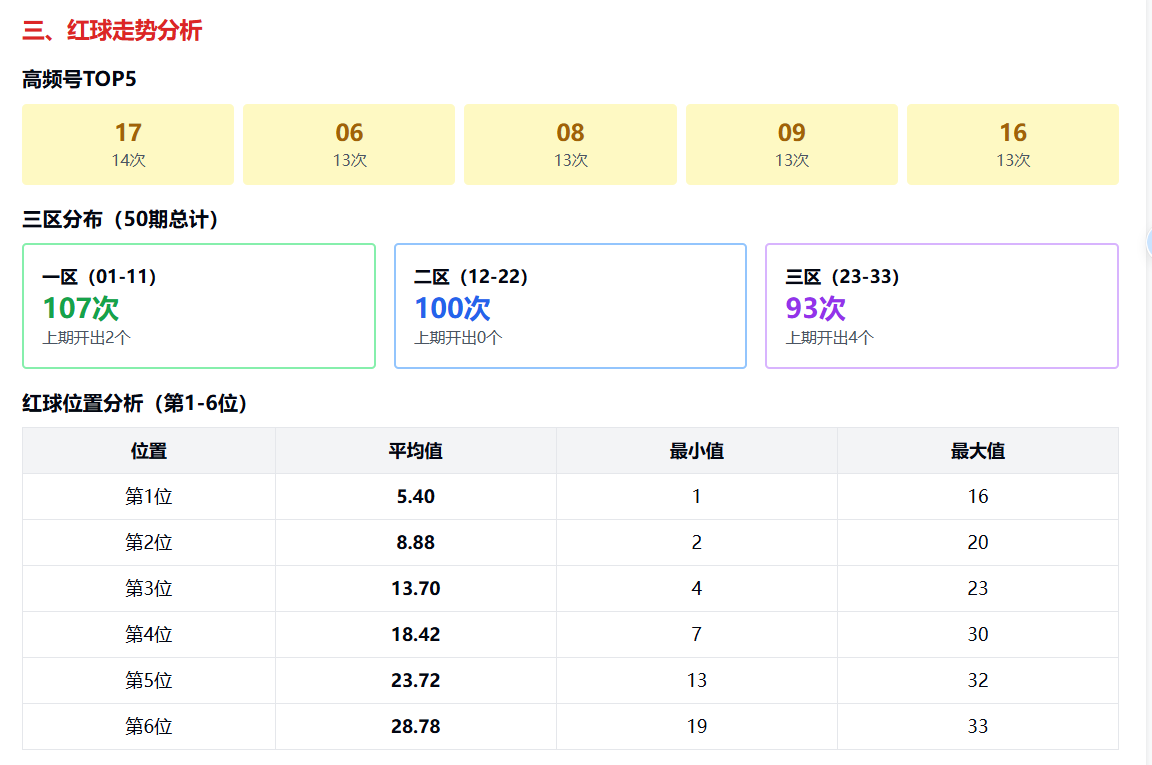Click the 三区 (23-33) distribution box
Image resolution: width=1152 pixels, height=765 pixels.
pos(941,306)
